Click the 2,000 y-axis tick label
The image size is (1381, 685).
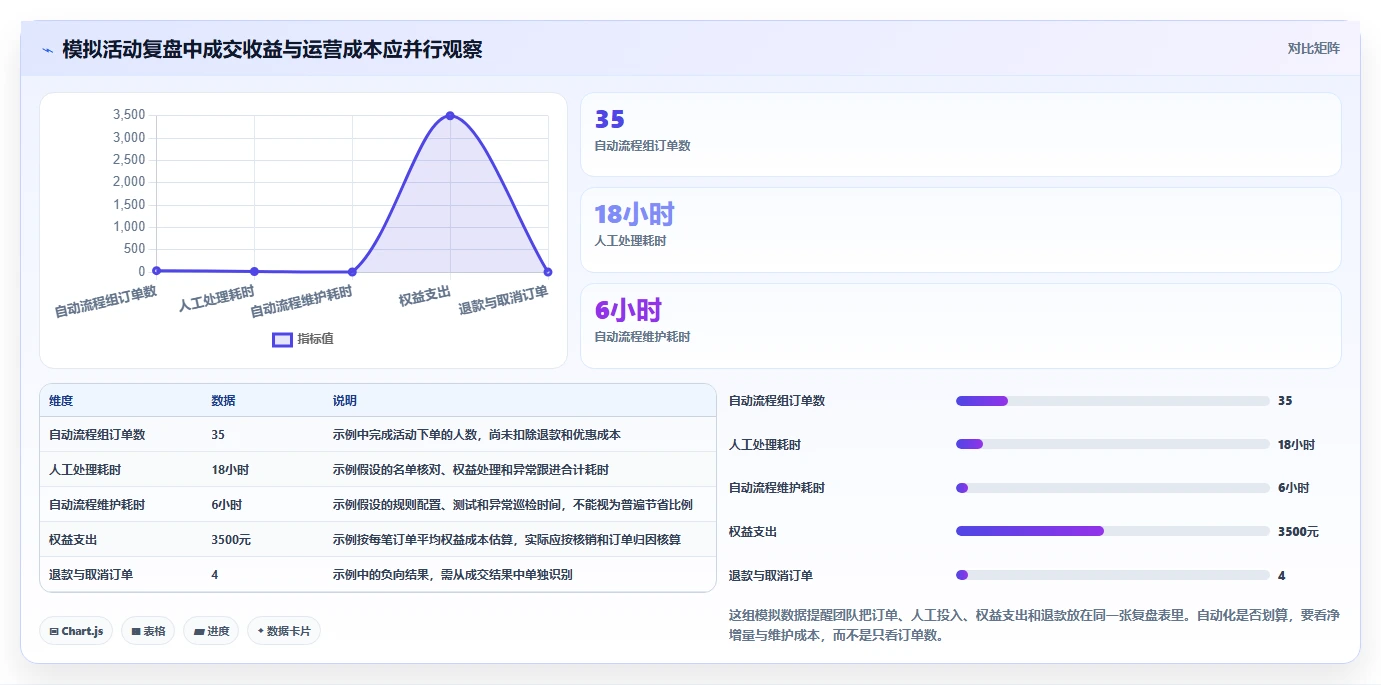click(x=129, y=182)
